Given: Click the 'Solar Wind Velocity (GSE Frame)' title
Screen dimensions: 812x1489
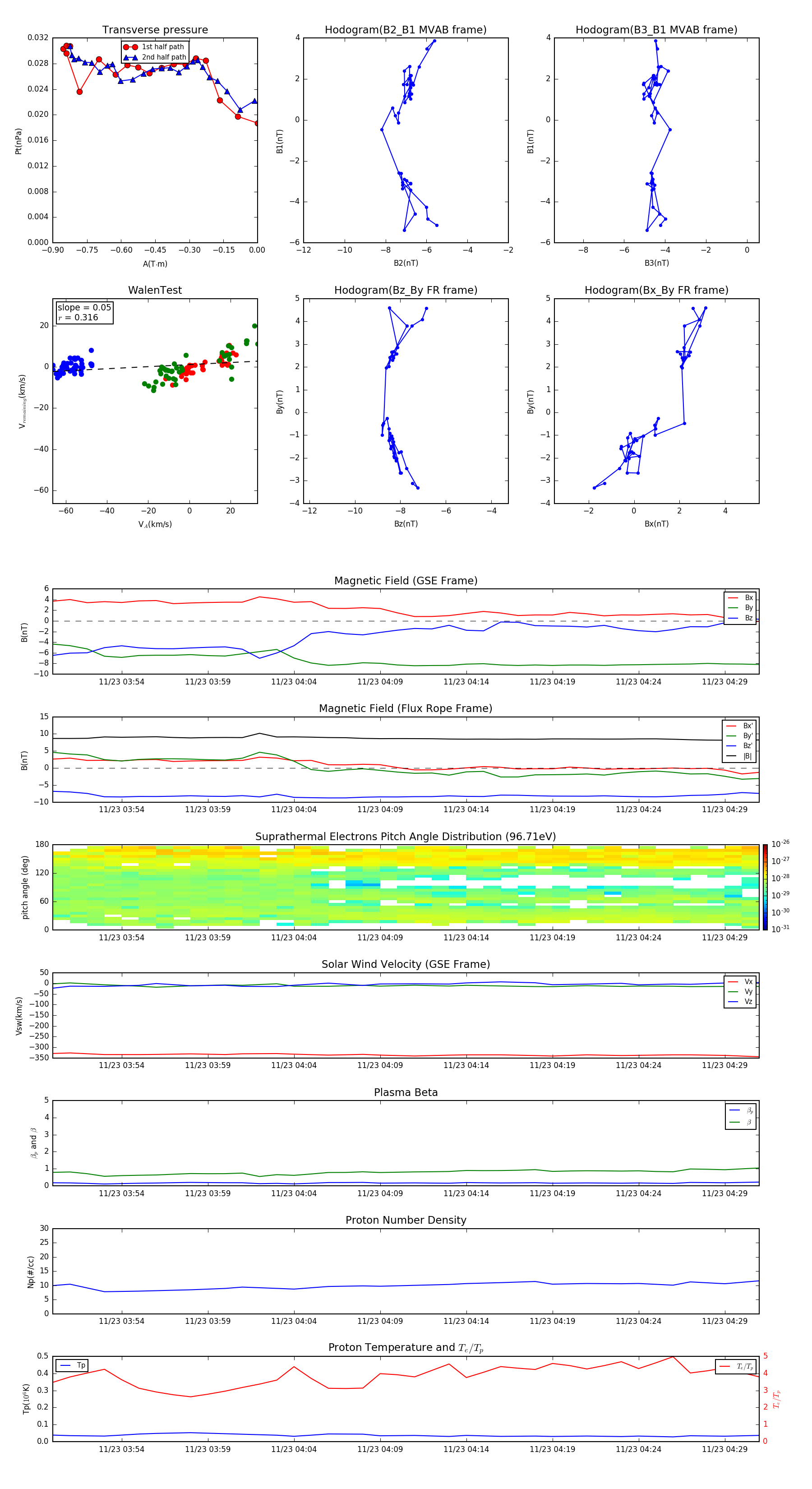Looking at the screenshot, I should (406, 965).
